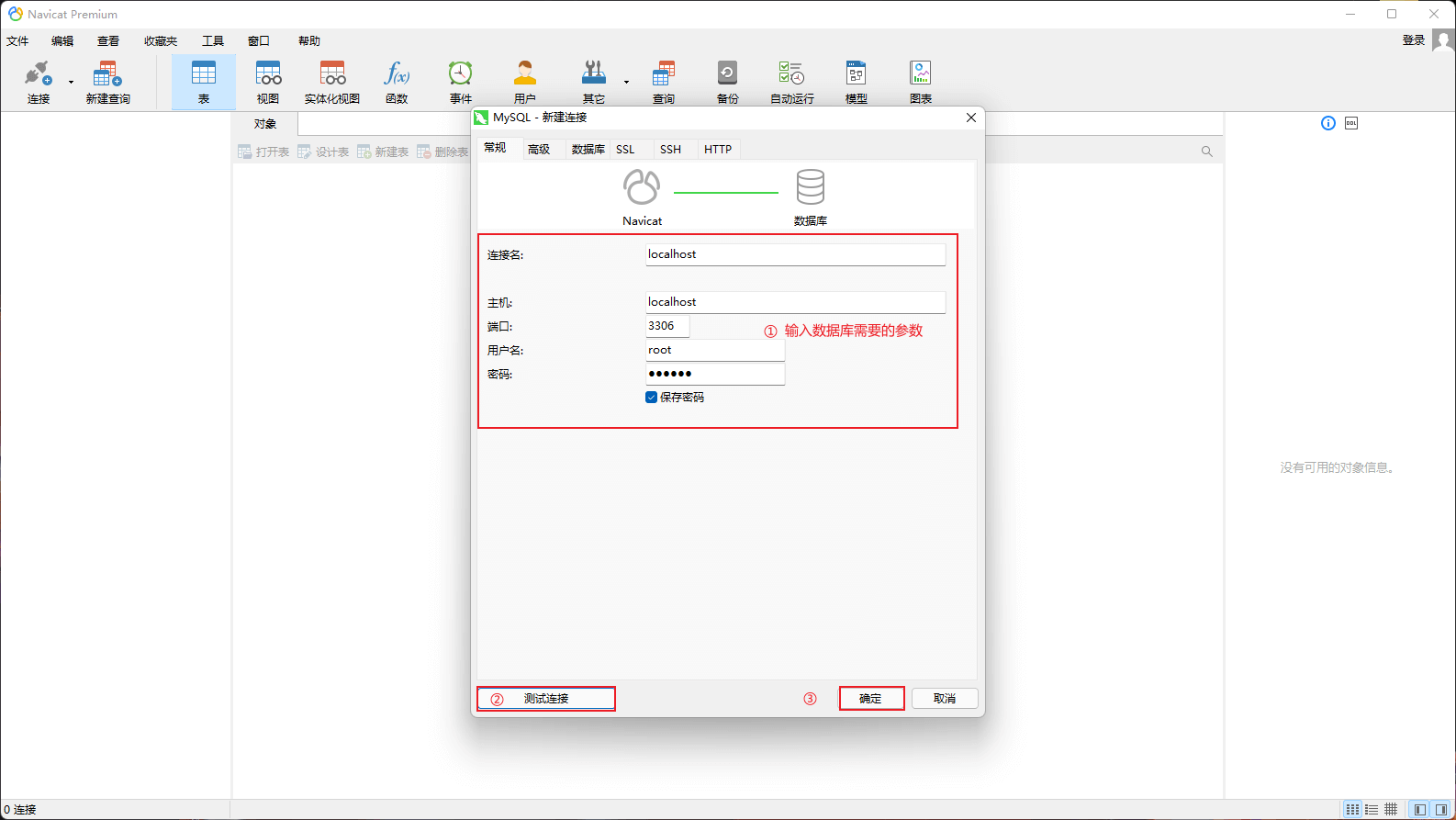Click the 登录 login link
1456x820 pixels.
point(1414,40)
